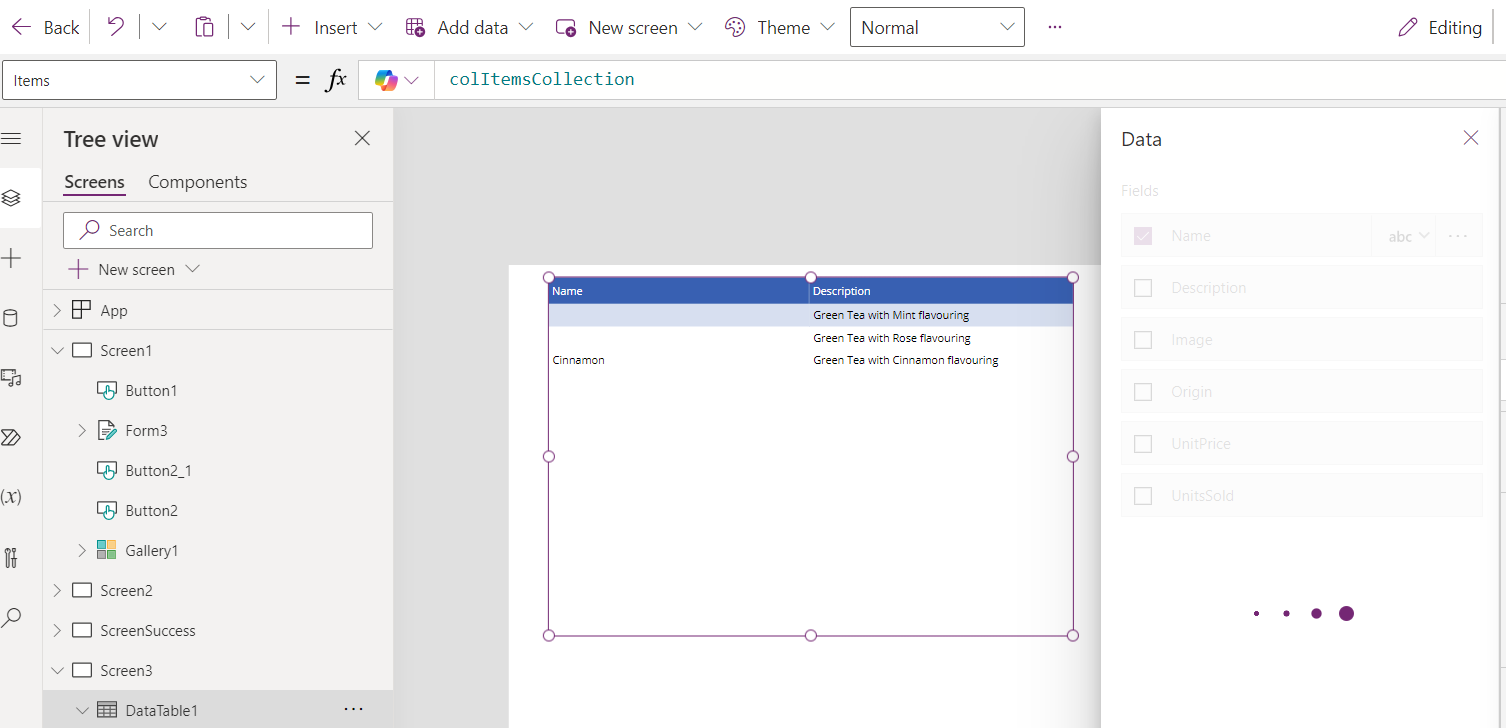The width and height of the screenshot is (1506, 728).
Task: Toggle the hamburger navigation menu
Action: click(x=11, y=138)
